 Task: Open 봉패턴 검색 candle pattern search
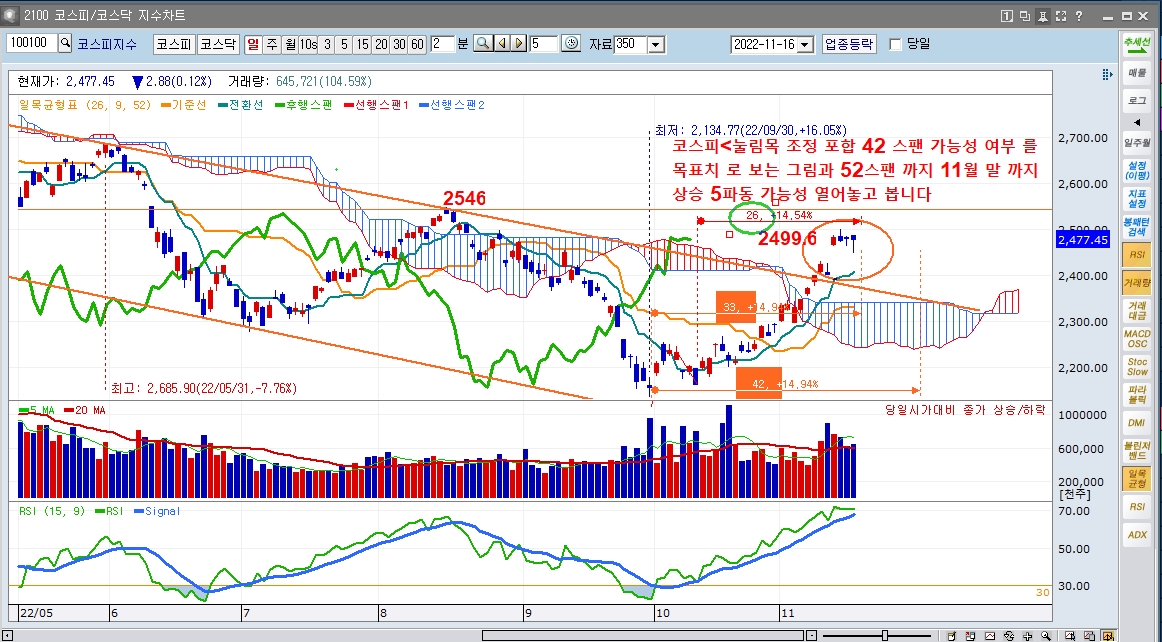point(1136,227)
